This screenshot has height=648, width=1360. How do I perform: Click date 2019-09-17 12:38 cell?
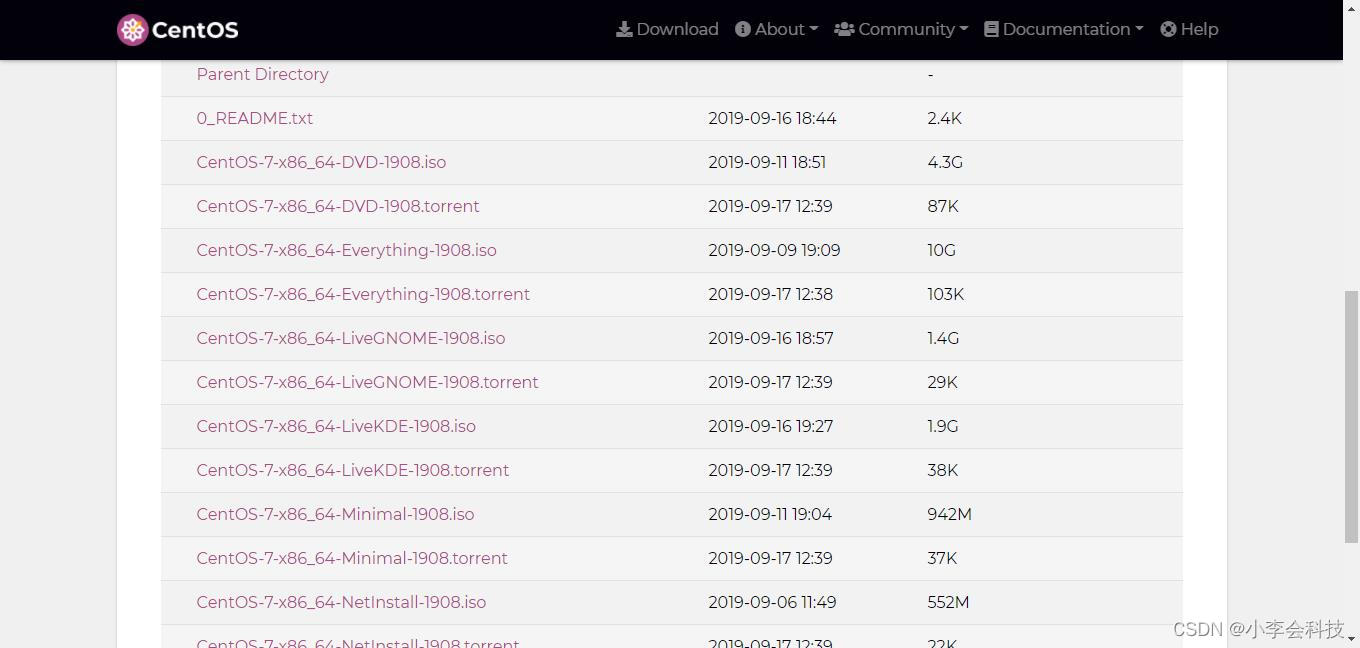pyautogui.click(x=770, y=294)
